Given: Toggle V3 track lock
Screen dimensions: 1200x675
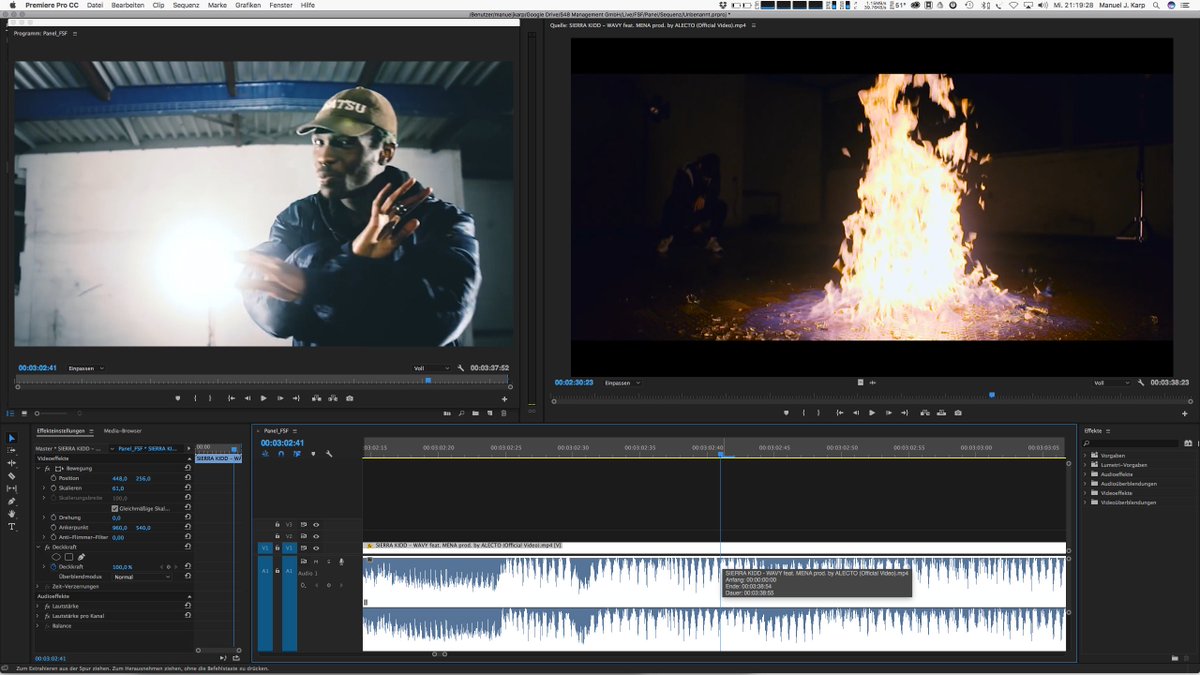Looking at the screenshot, I should coord(277,524).
